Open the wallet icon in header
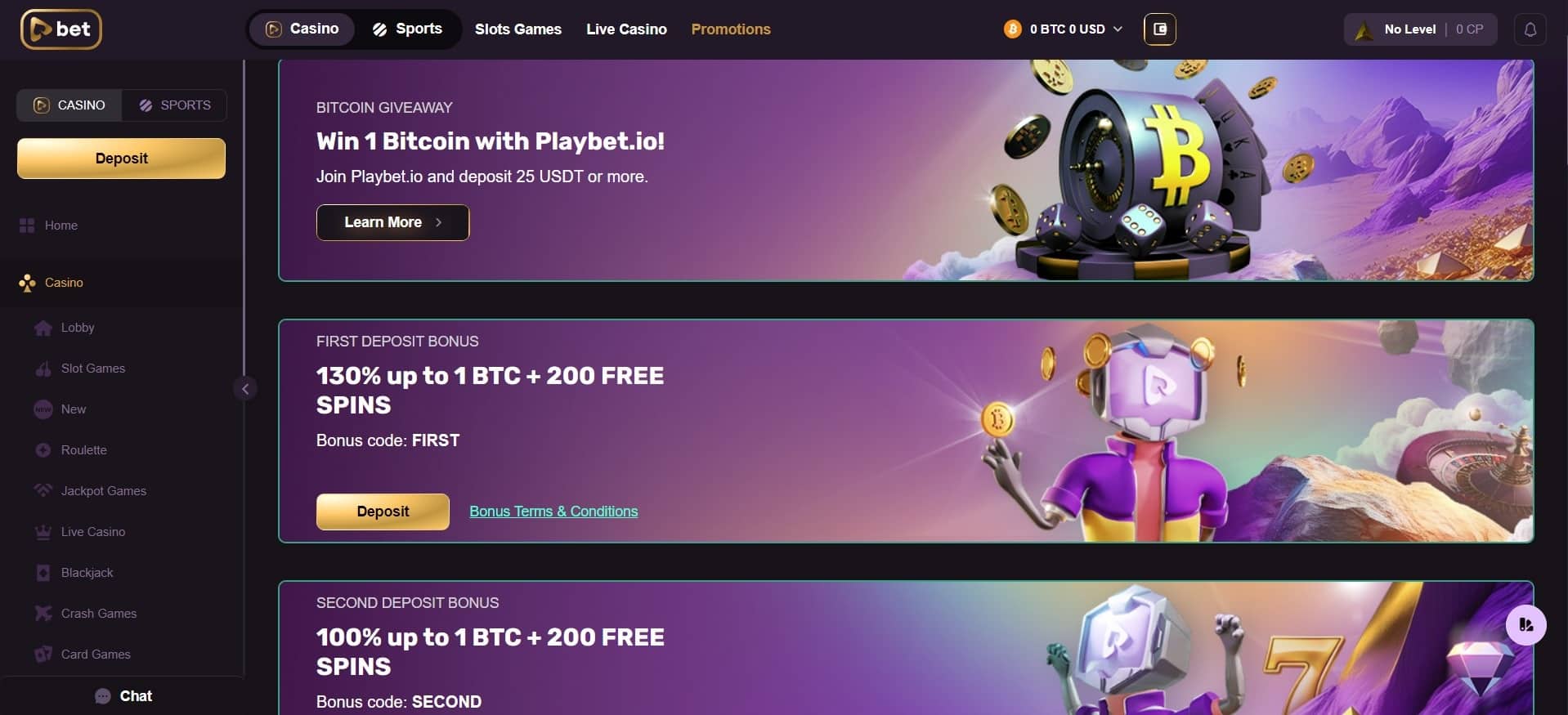This screenshot has height=715, width=1568. pyautogui.click(x=1159, y=29)
